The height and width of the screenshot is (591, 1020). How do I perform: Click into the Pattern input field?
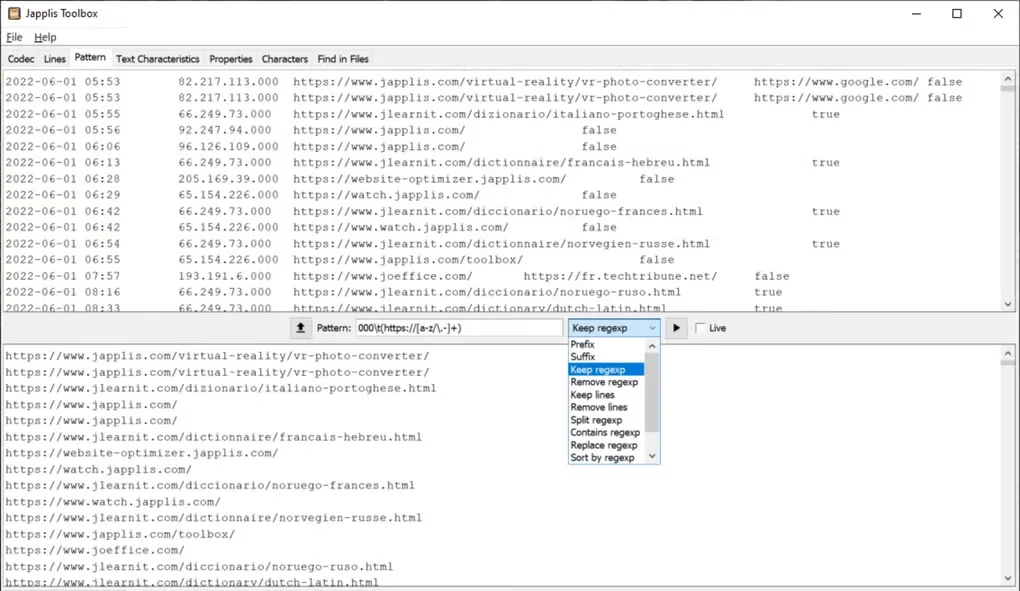pos(459,328)
